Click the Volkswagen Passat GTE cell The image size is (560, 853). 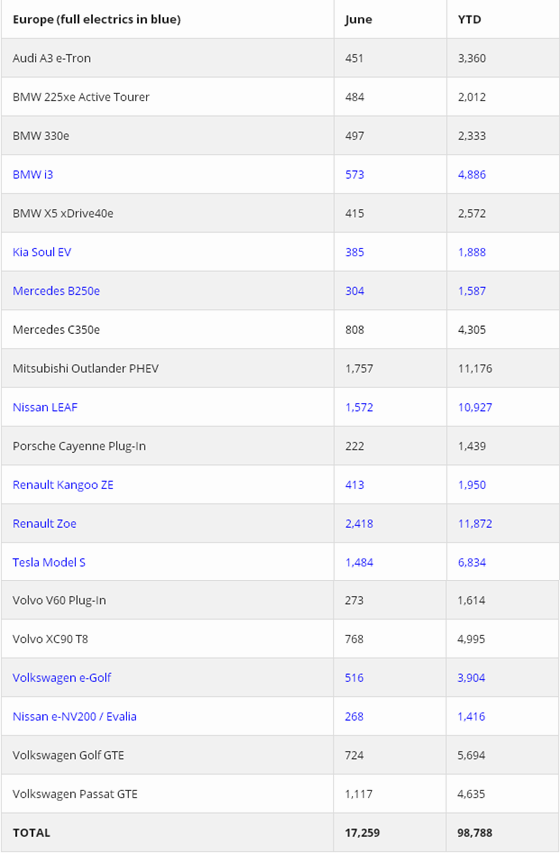click(168, 794)
